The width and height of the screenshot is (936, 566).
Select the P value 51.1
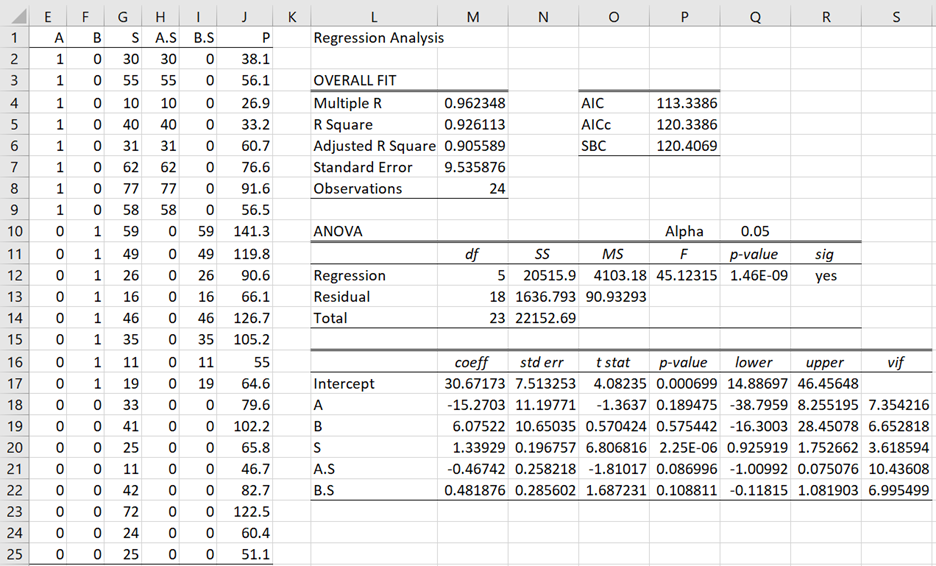coord(244,554)
